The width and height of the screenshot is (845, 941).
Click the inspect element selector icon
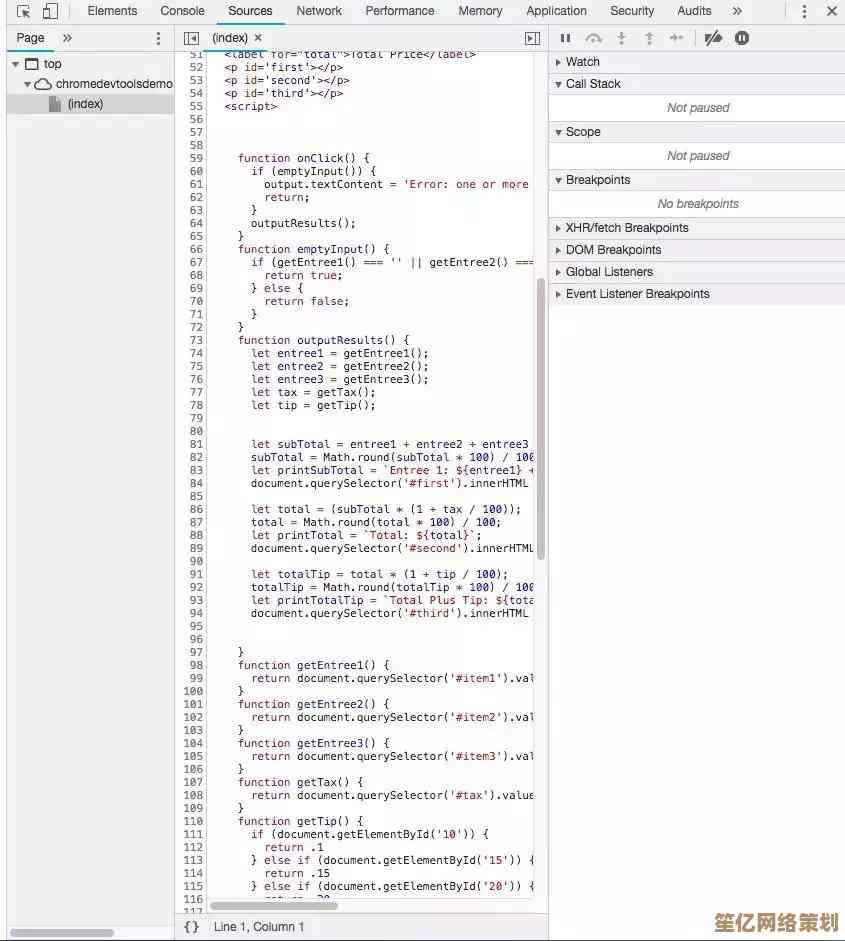23,11
